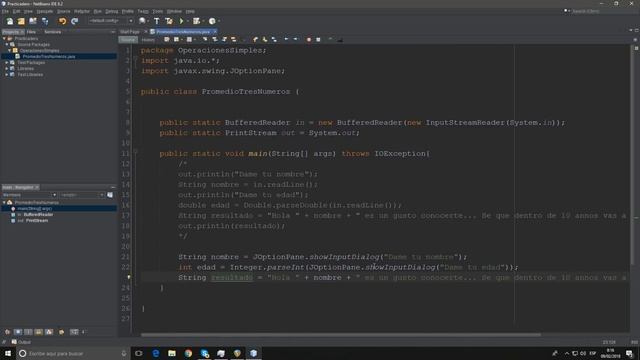Image resolution: width=640 pixels, height=360 pixels.
Task: Collapse the Source Packages node
Action: click(7, 44)
